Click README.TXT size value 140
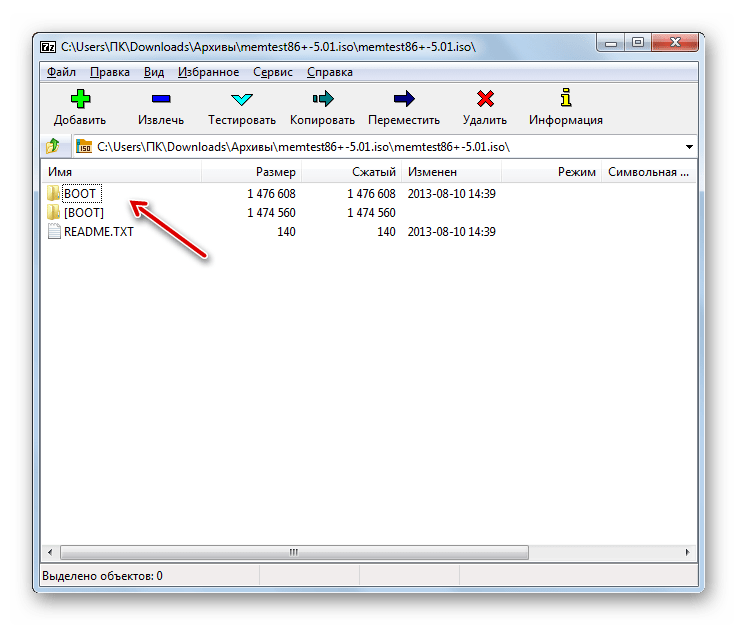Image resolution: width=738 pixels, height=626 pixels. pos(286,232)
